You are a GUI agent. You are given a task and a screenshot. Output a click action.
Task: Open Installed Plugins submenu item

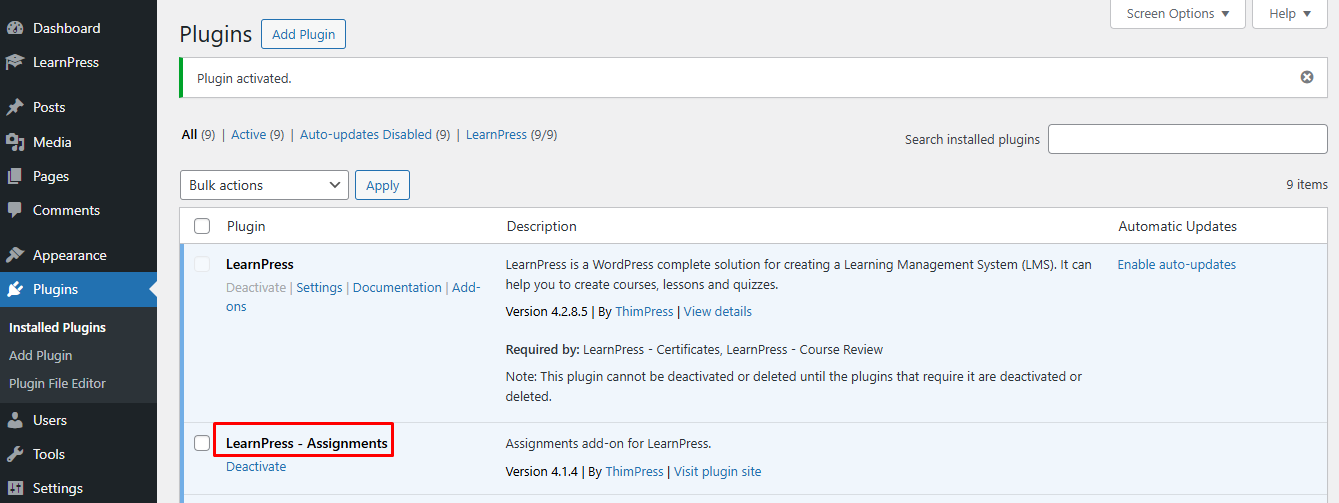pos(57,327)
